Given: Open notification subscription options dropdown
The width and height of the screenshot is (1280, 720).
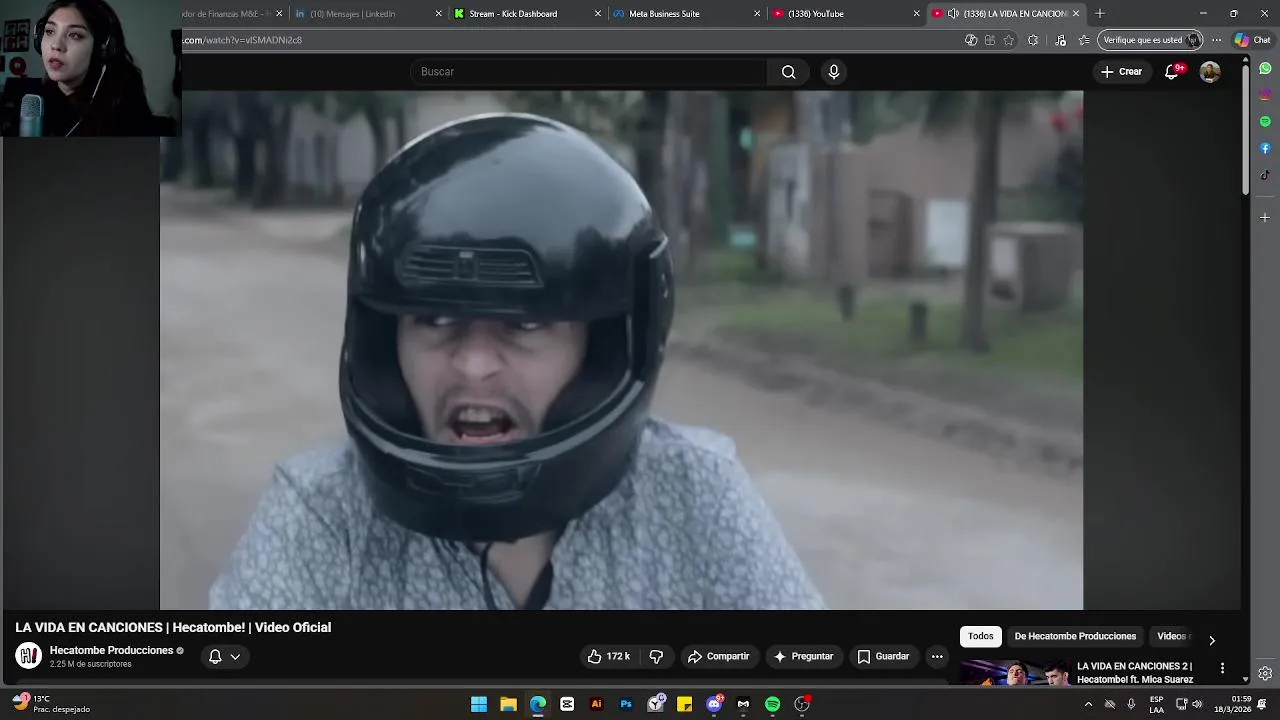Looking at the screenshot, I should pos(224,656).
